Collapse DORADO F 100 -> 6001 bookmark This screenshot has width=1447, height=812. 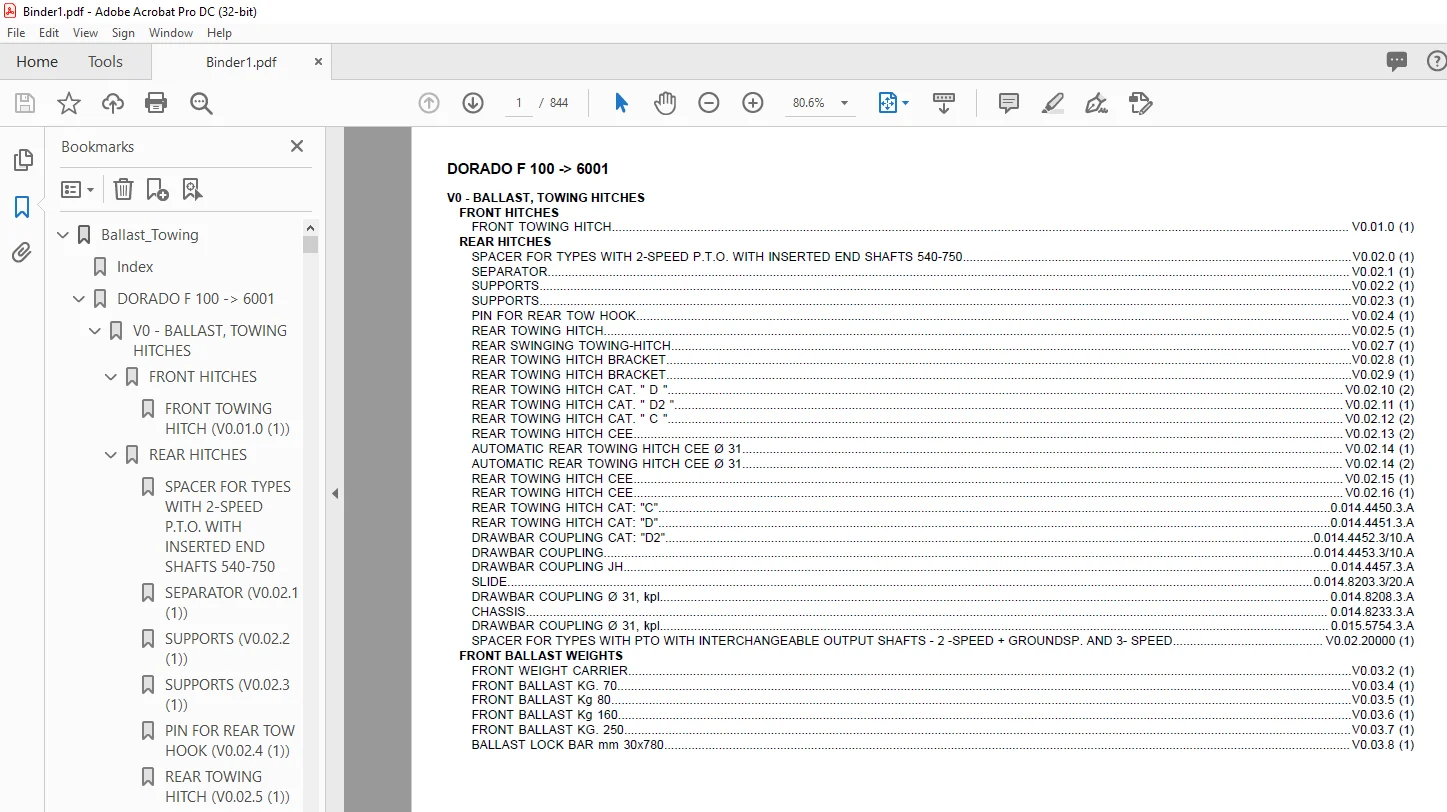79,299
